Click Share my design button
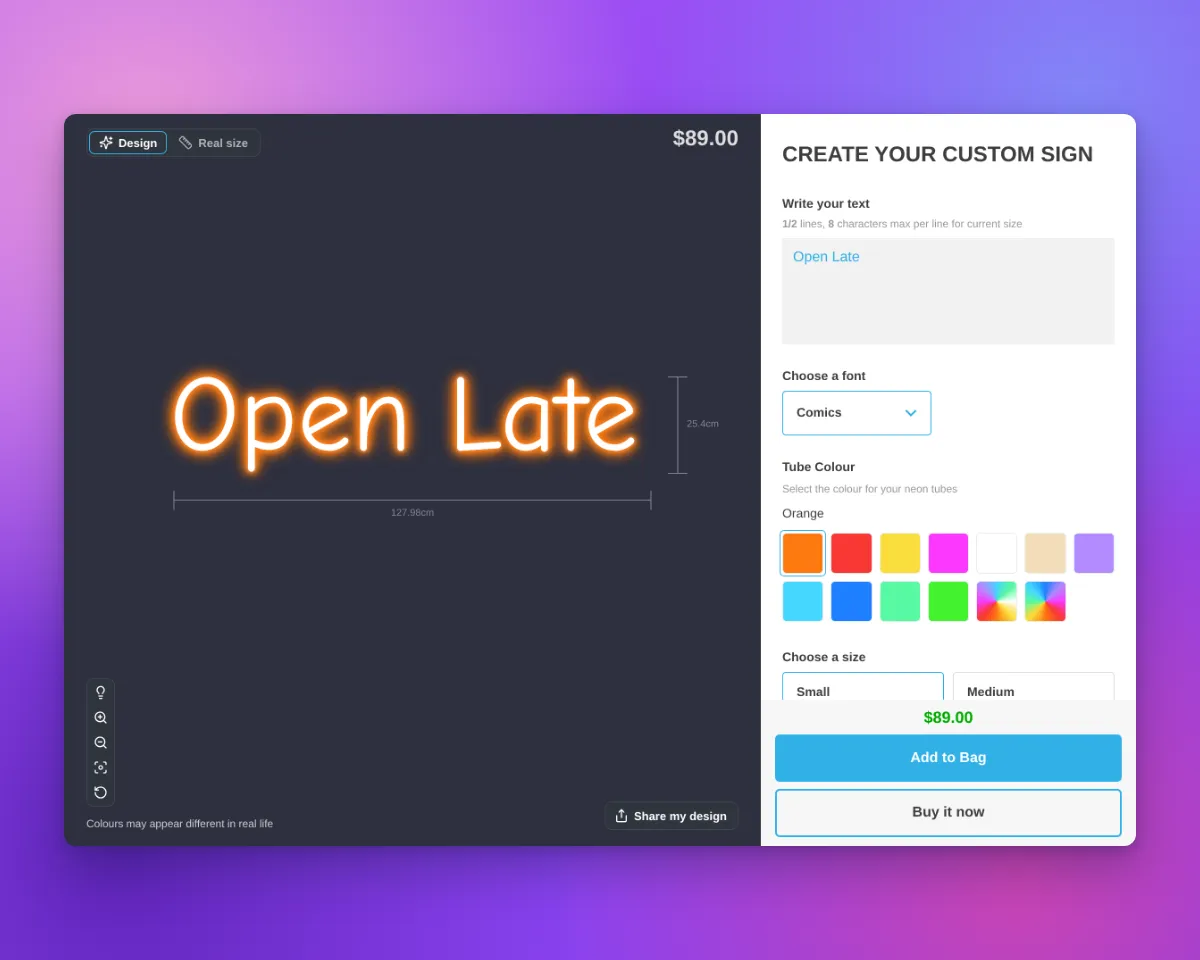The image size is (1200, 960). 671,816
